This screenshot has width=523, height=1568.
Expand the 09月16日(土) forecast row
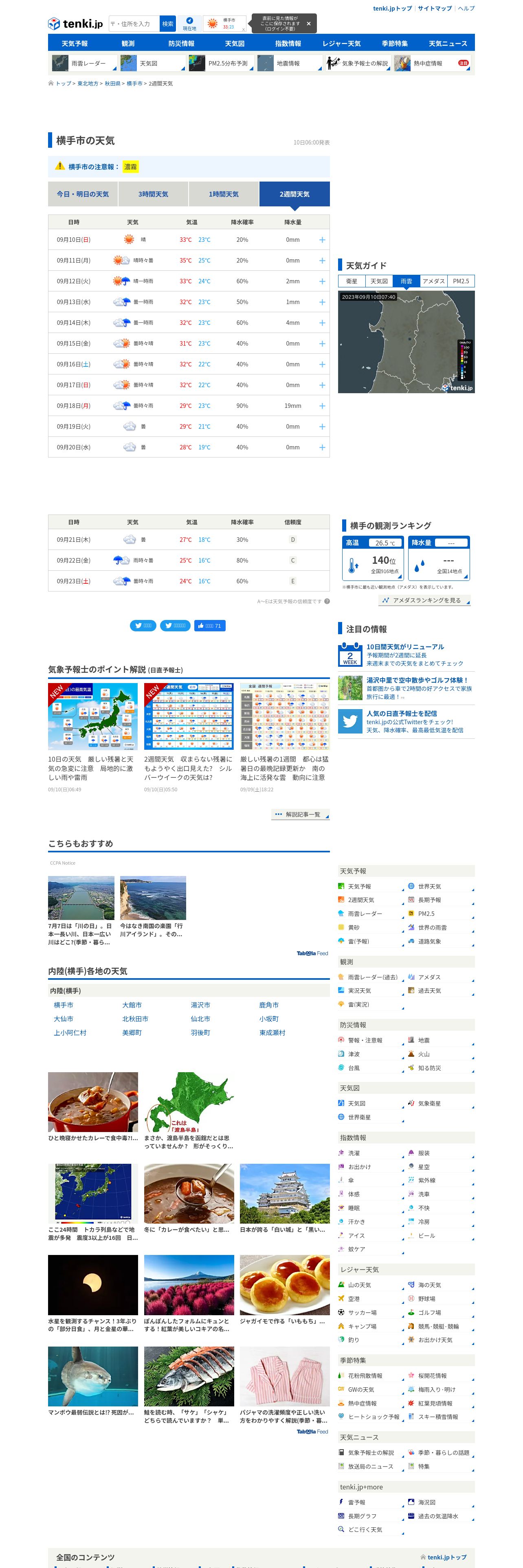coord(322,365)
